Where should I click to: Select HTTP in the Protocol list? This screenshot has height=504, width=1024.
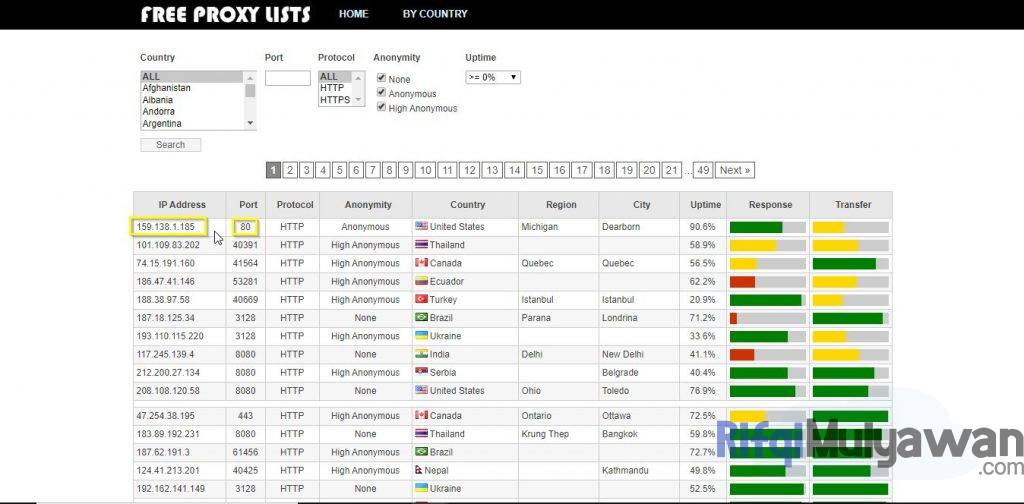coord(335,88)
